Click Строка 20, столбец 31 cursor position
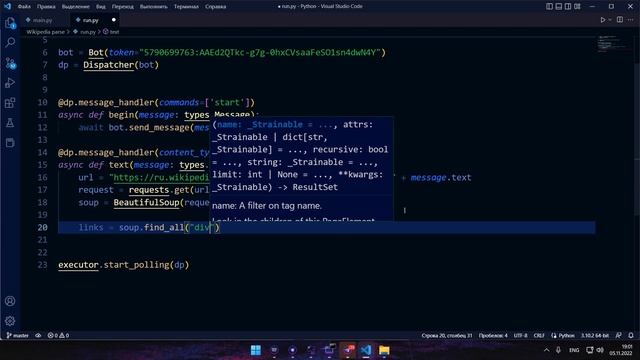This screenshot has width=640, height=360. point(447,336)
